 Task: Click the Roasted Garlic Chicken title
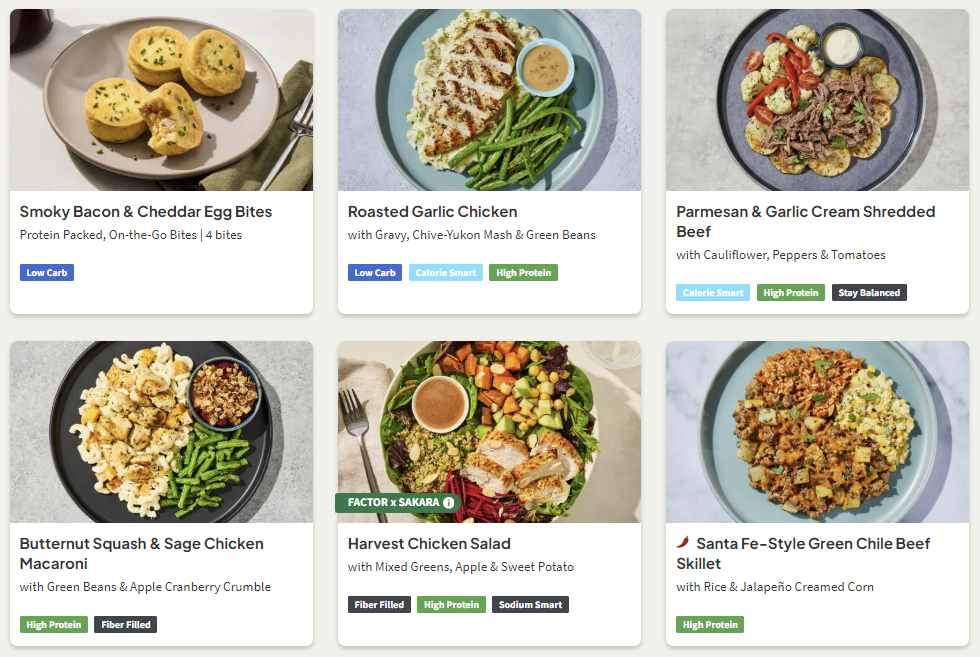[x=432, y=212]
